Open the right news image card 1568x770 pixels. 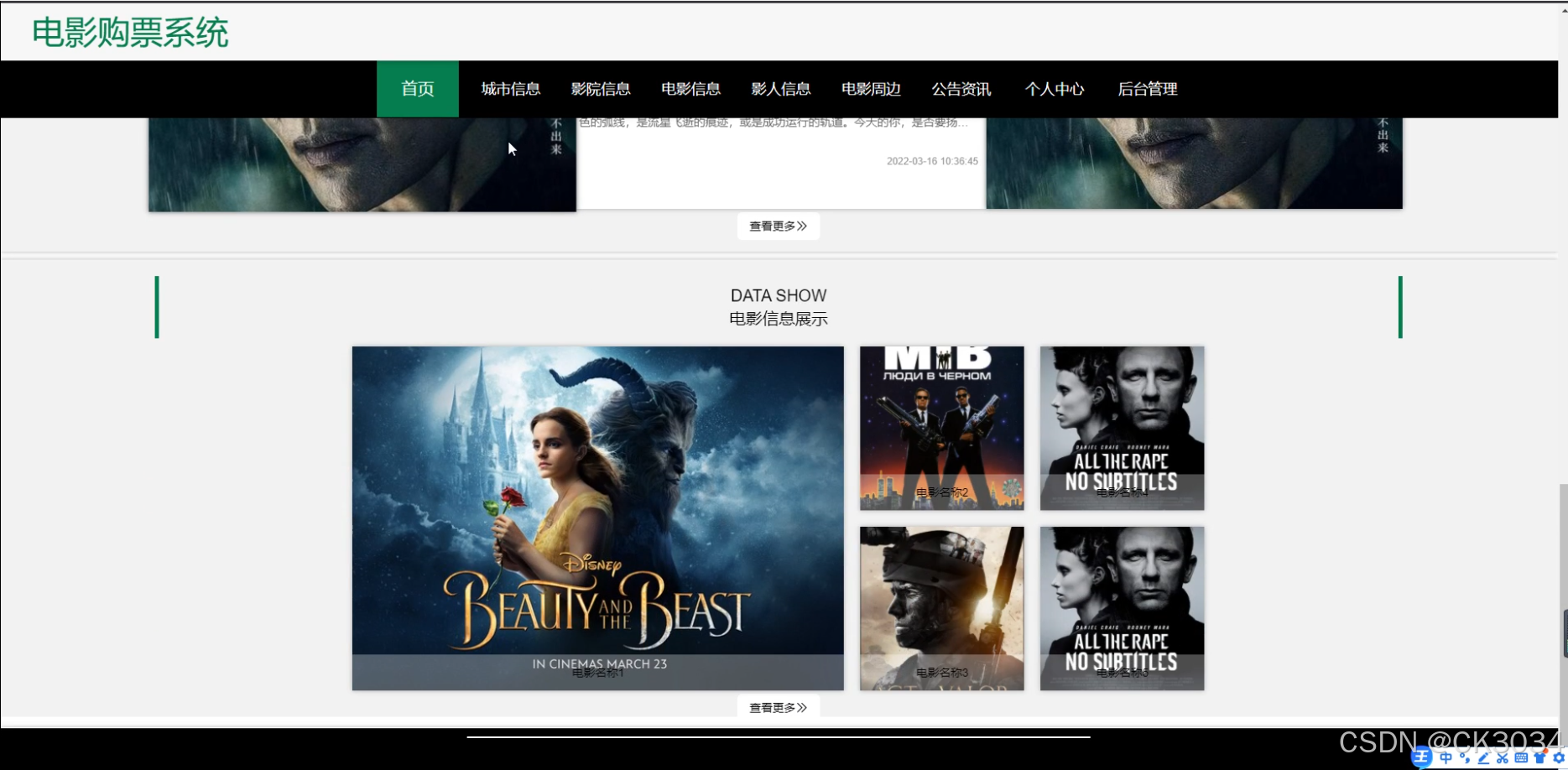pyautogui.click(x=1194, y=163)
